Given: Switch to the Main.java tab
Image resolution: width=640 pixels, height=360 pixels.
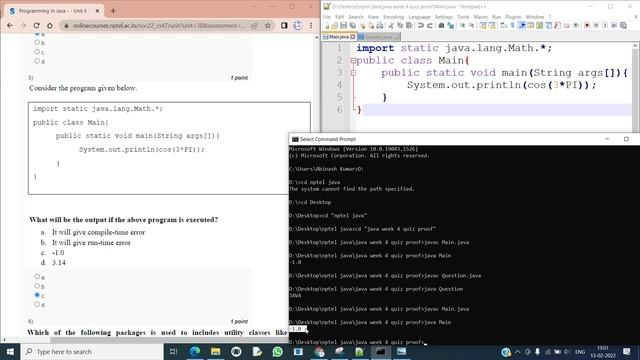Looking at the screenshot, I should click(338, 37).
